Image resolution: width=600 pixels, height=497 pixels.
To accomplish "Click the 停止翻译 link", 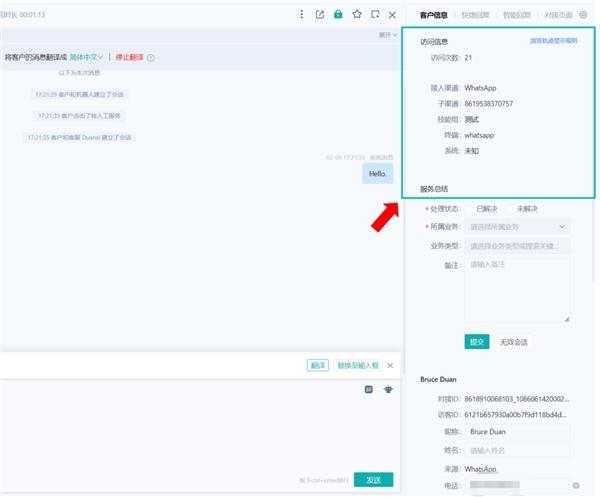I will [x=130, y=57].
